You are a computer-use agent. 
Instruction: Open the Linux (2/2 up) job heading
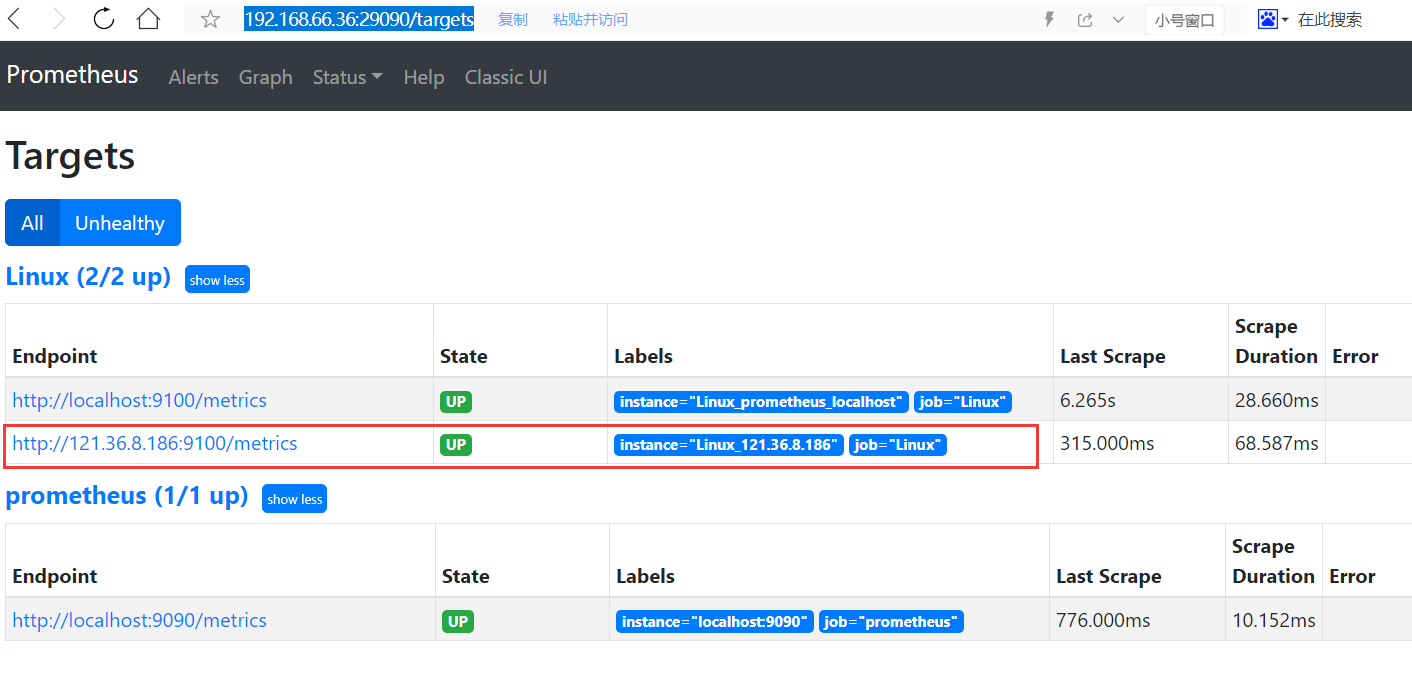88,277
